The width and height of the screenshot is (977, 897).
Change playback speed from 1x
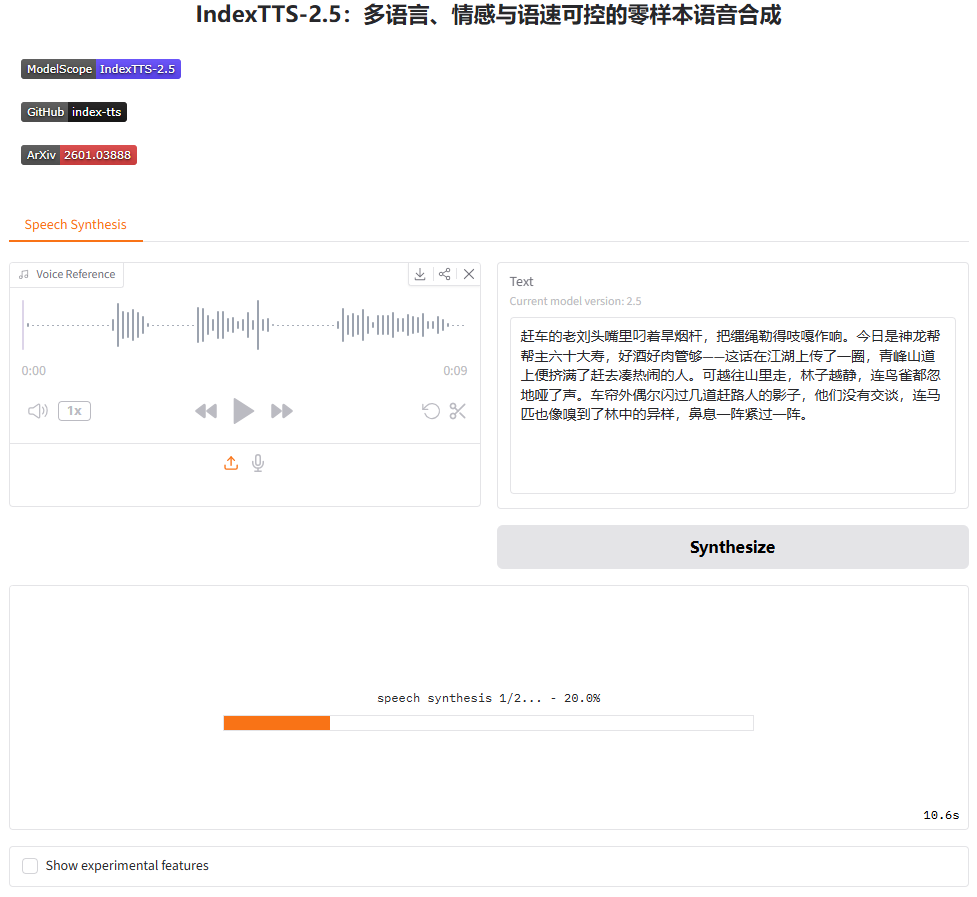pos(74,411)
